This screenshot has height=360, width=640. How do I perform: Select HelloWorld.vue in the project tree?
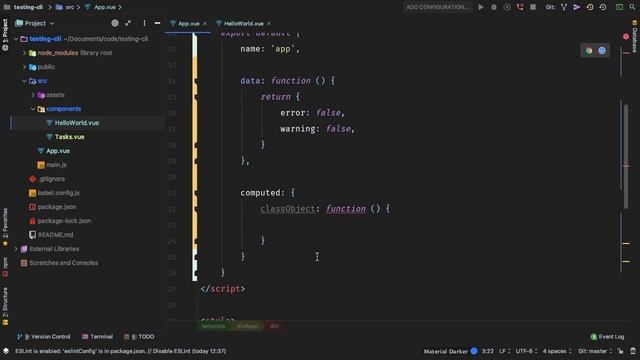coord(77,123)
